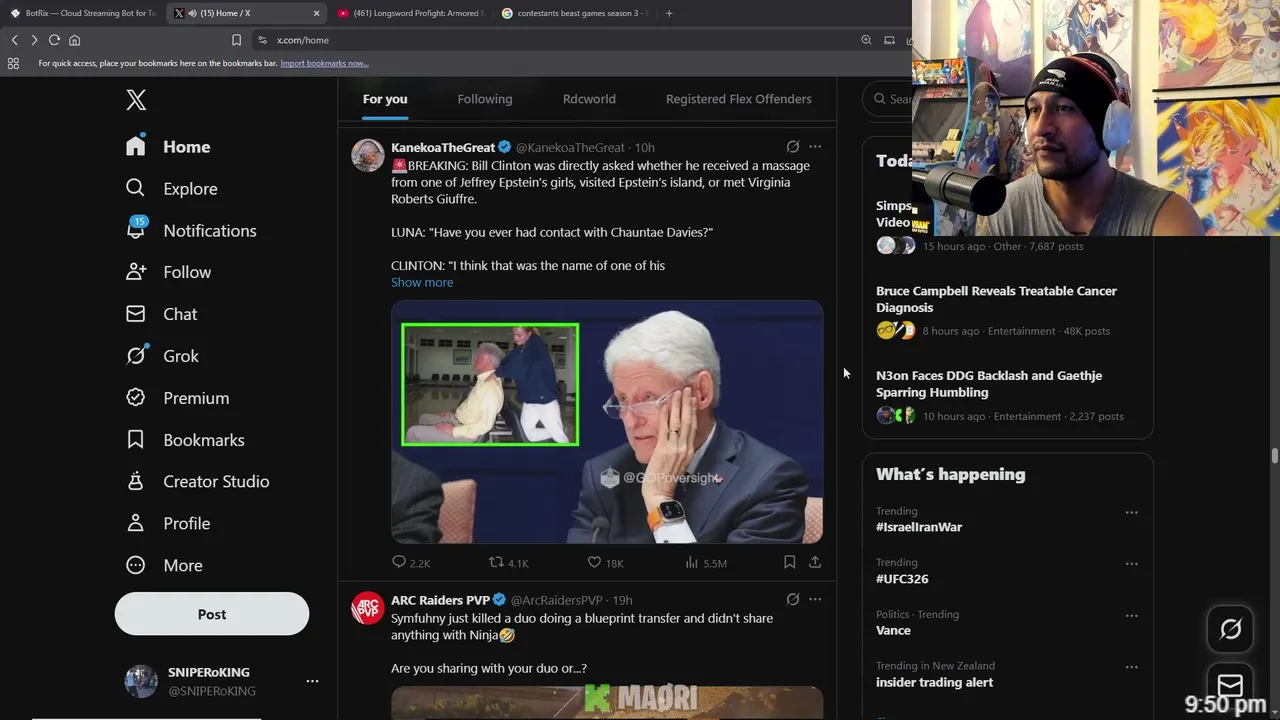
Task: Bookmark the KanekoaTheGreat post
Action: [x=789, y=563]
